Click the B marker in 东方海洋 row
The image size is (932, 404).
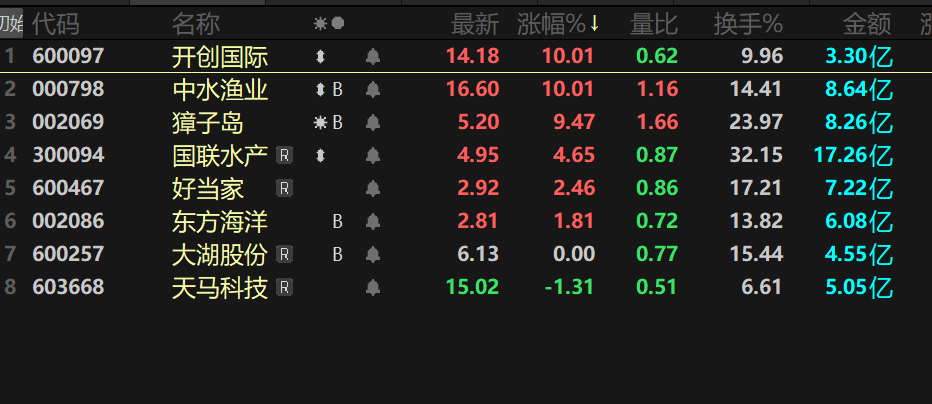(338, 222)
